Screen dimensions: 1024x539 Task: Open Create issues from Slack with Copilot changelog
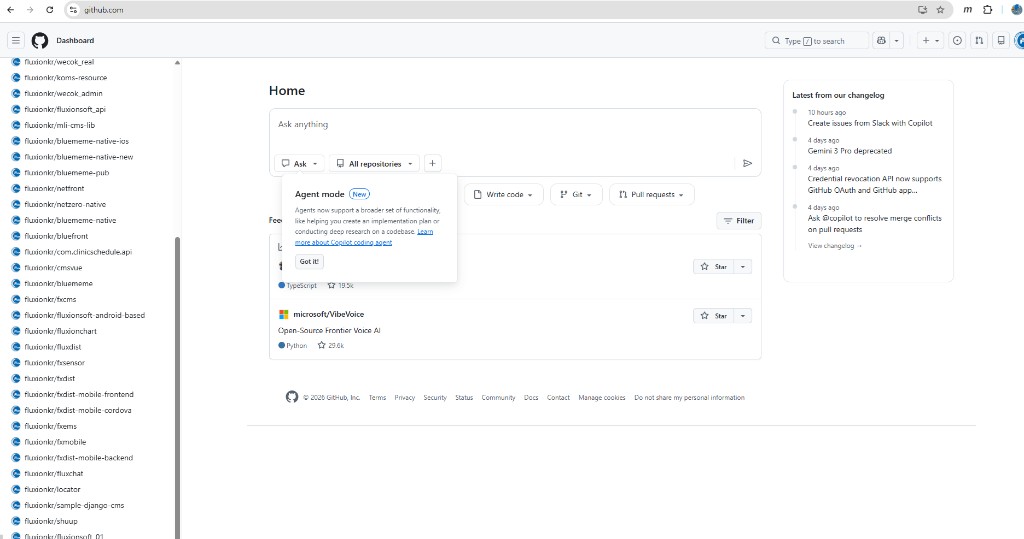pos(870,123)
